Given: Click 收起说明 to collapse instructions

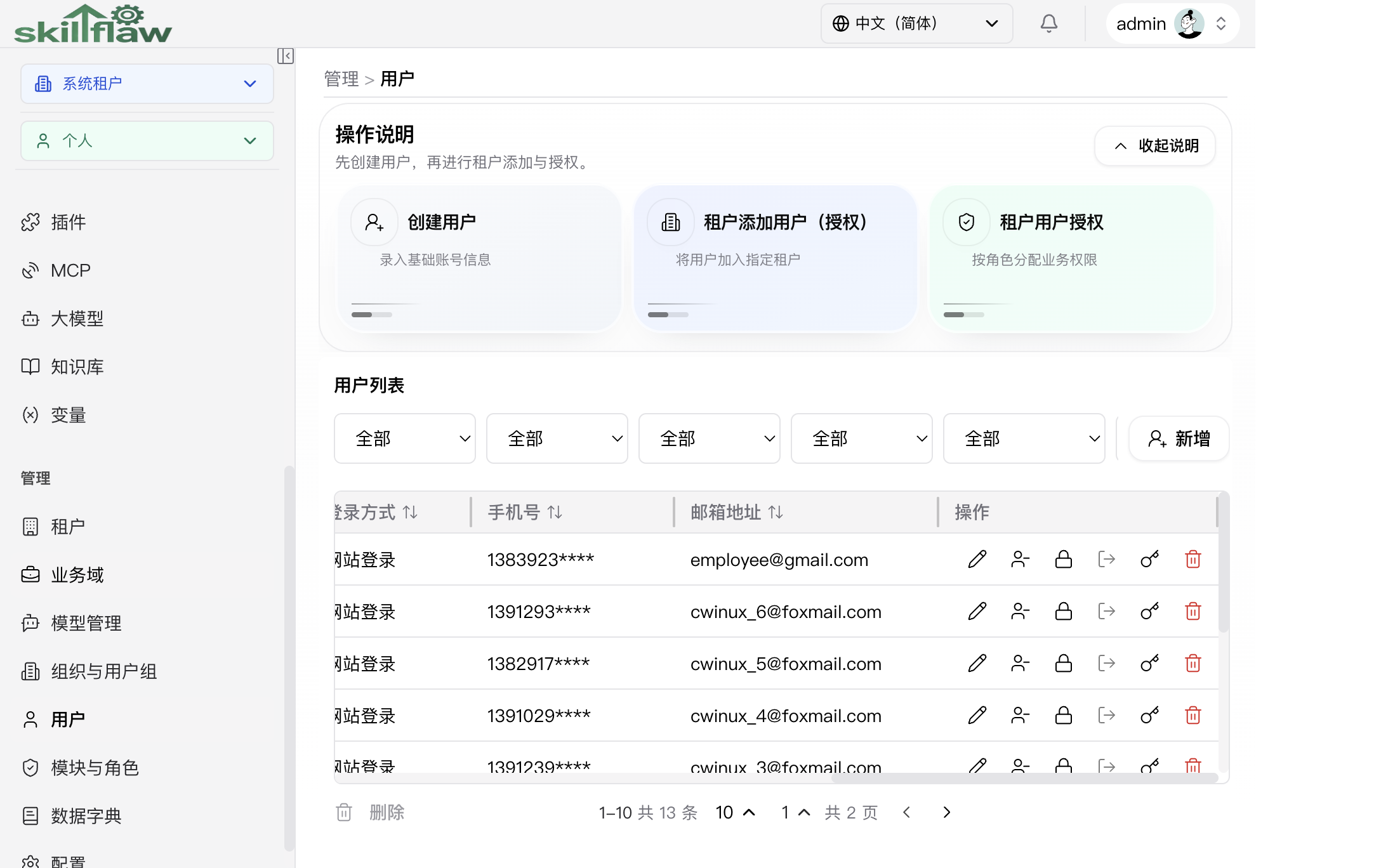Looking at the screenshot, I should click(x=1155, y=146).
